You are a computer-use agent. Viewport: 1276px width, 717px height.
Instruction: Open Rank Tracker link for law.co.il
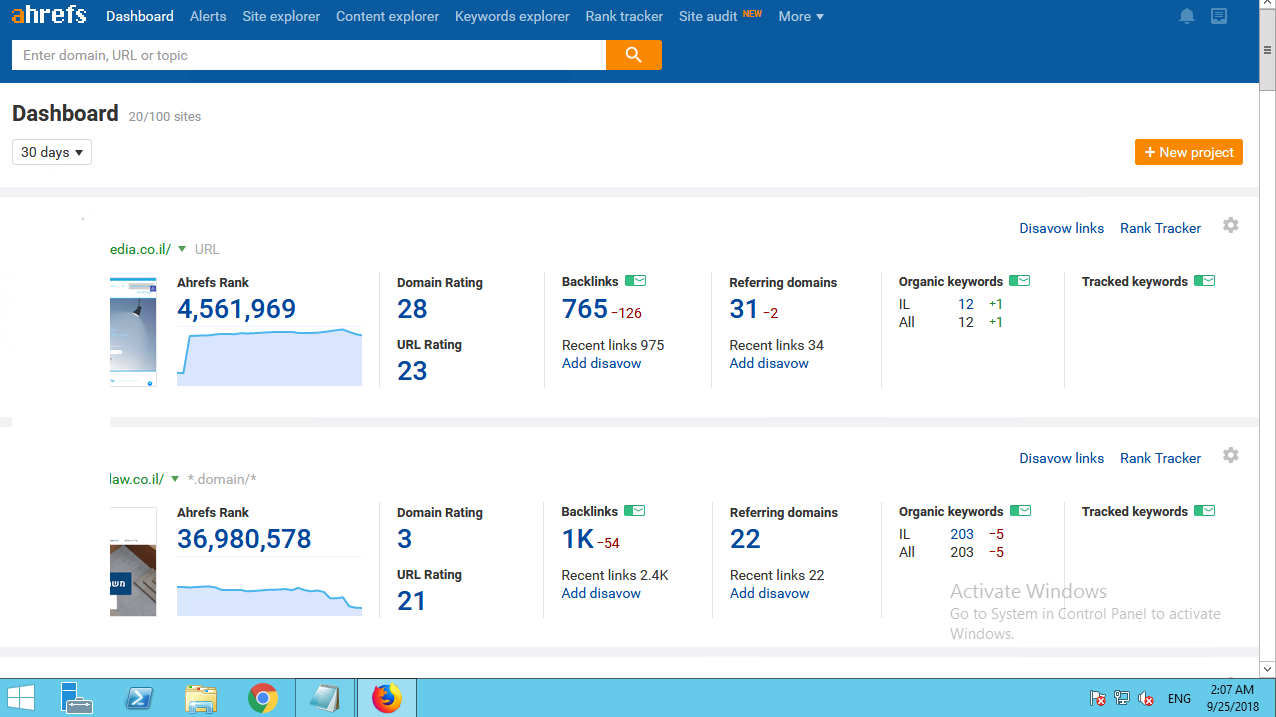point(1160,458)
